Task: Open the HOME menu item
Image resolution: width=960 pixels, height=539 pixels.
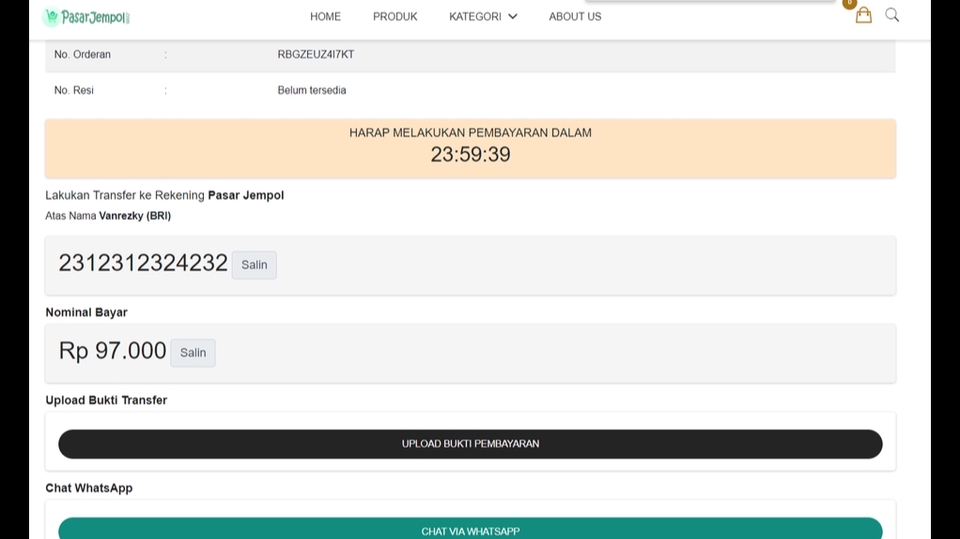Action: [325, 17]
